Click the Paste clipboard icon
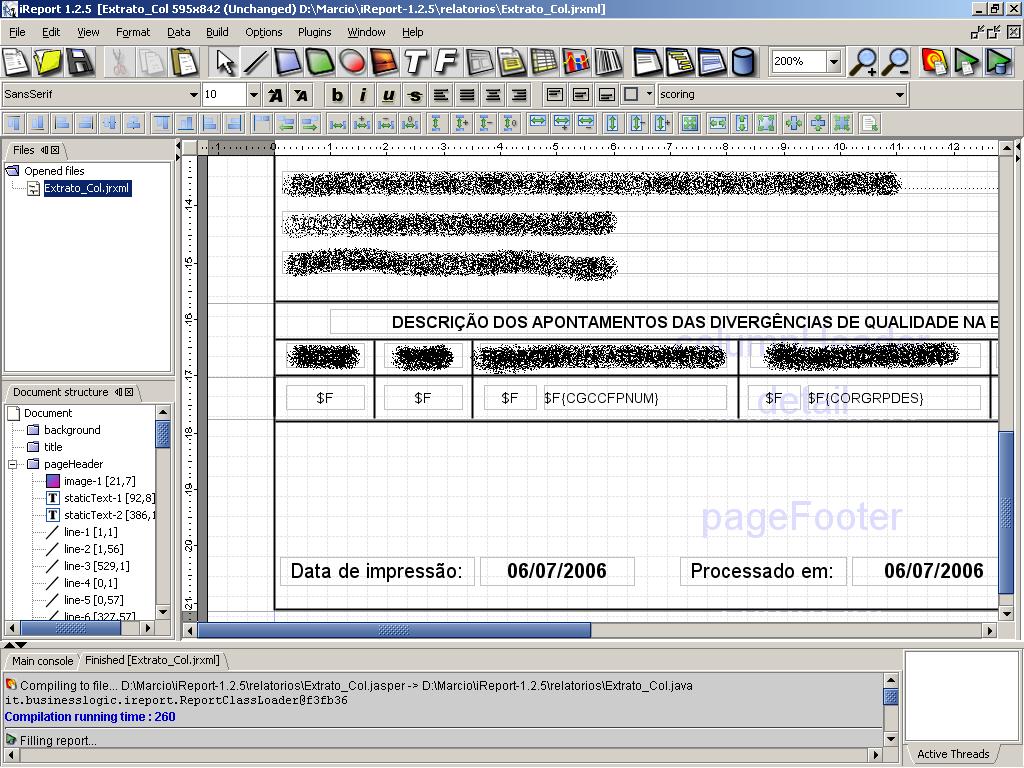The image size is (1024, 768). point(184,62)
